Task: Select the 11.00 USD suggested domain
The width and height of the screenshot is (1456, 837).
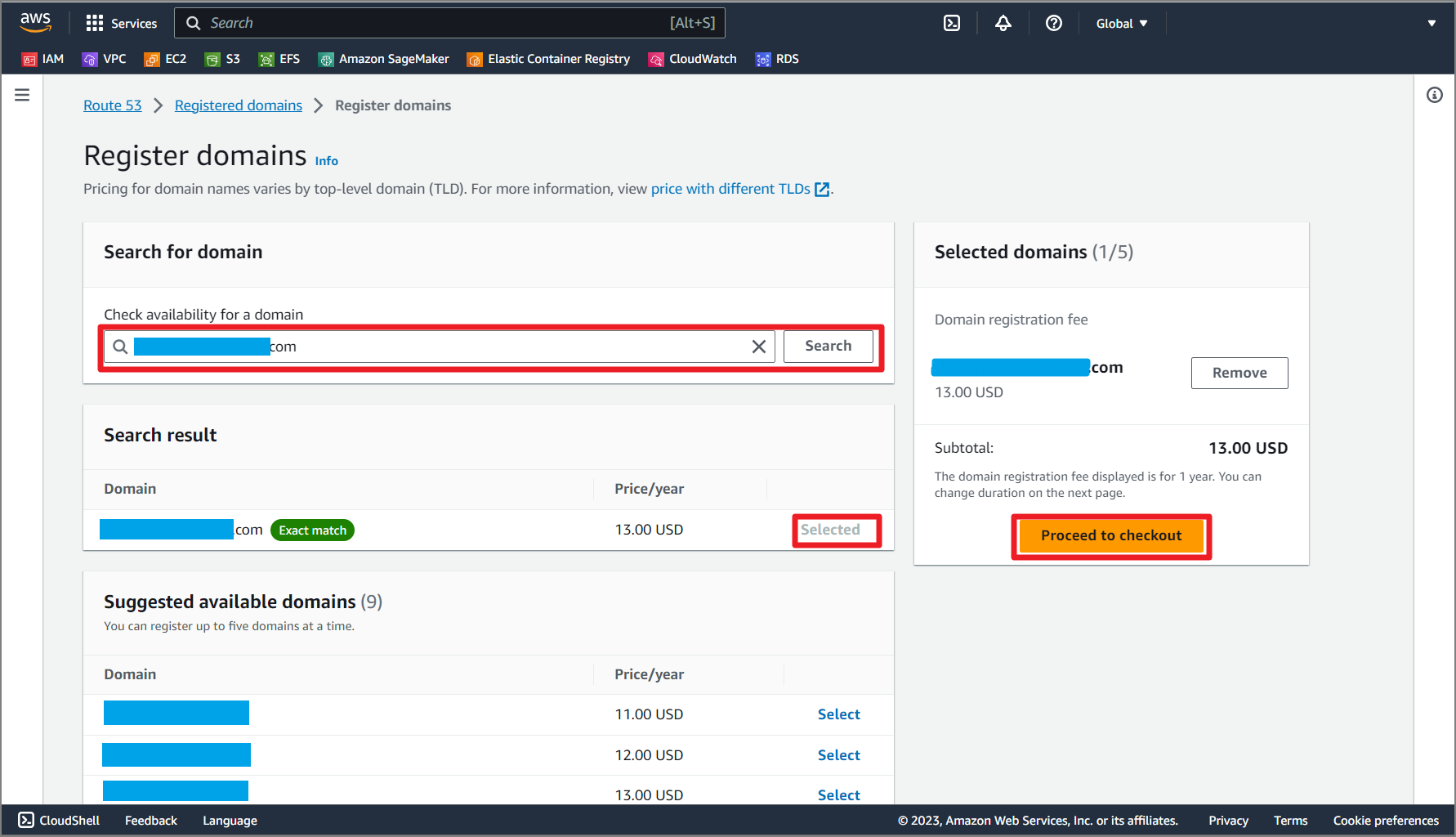Action: (839, 714)
